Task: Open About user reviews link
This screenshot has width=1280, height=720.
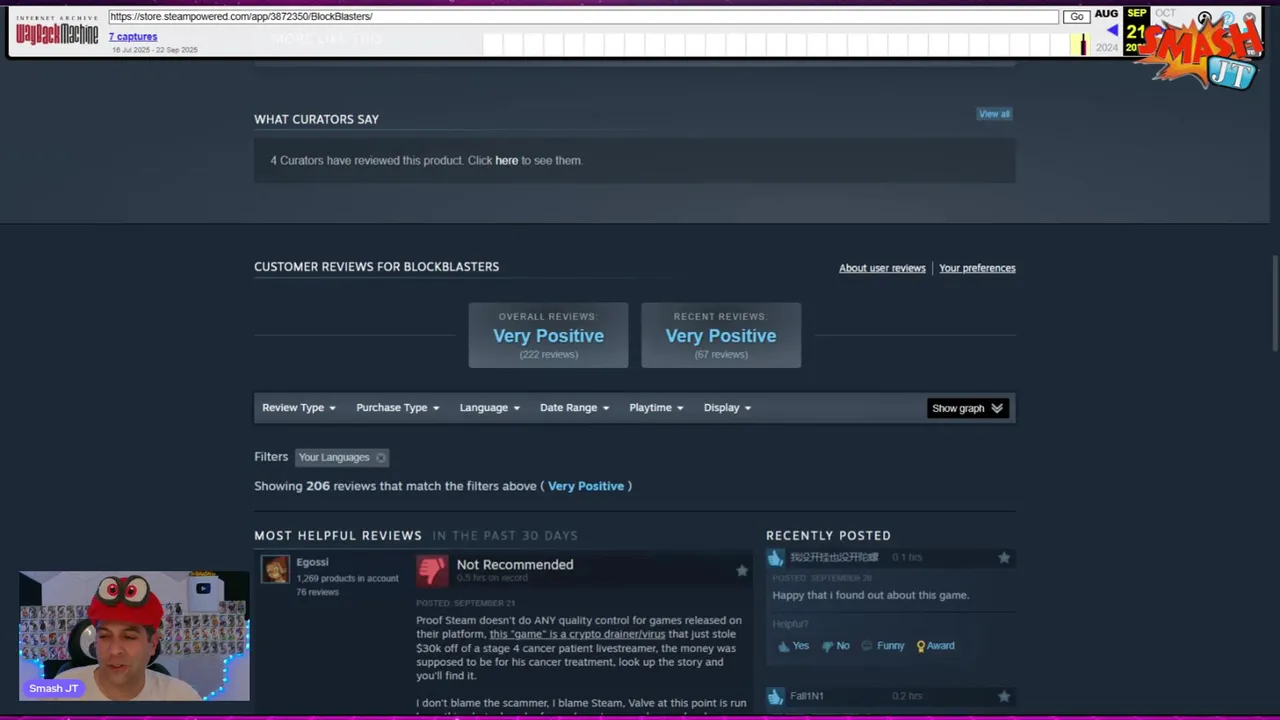Action: [x=882, y=268]
